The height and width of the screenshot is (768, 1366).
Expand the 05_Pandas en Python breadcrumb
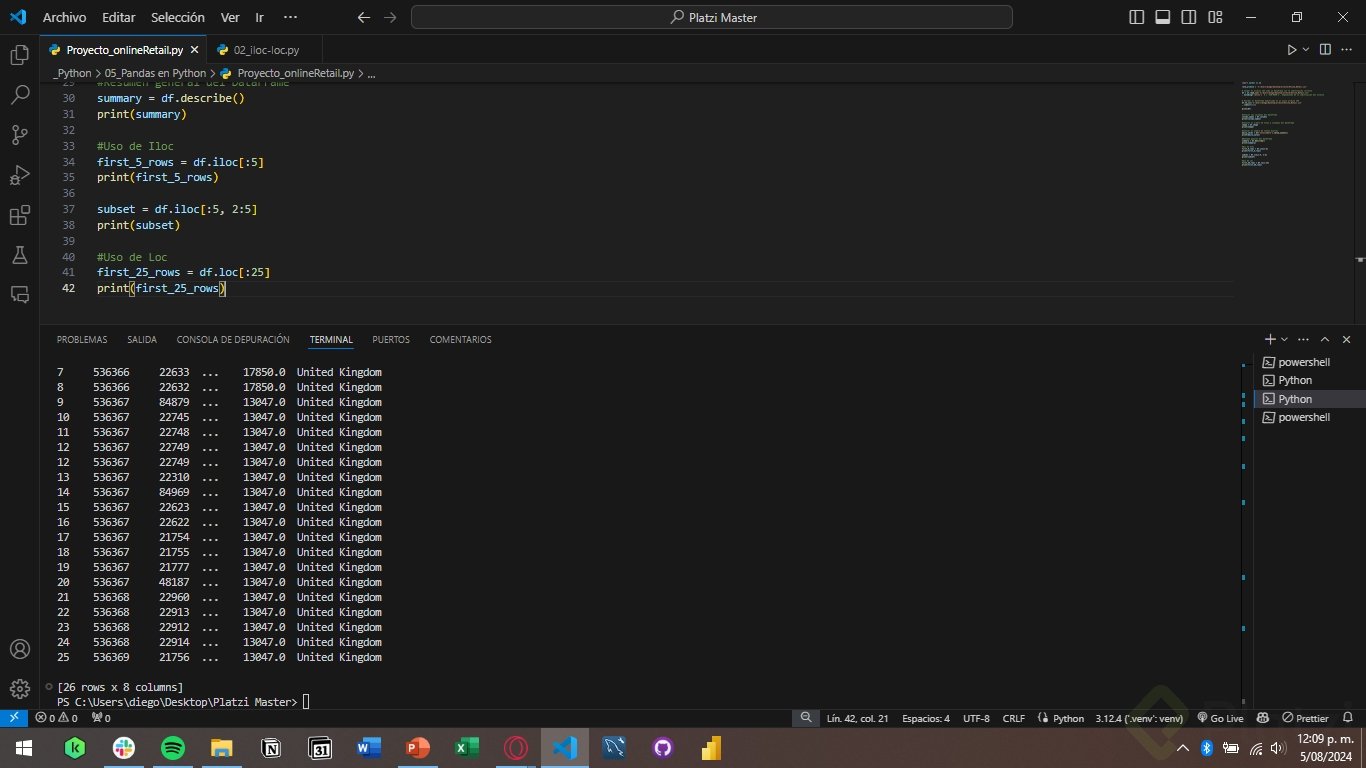point(155,73)
